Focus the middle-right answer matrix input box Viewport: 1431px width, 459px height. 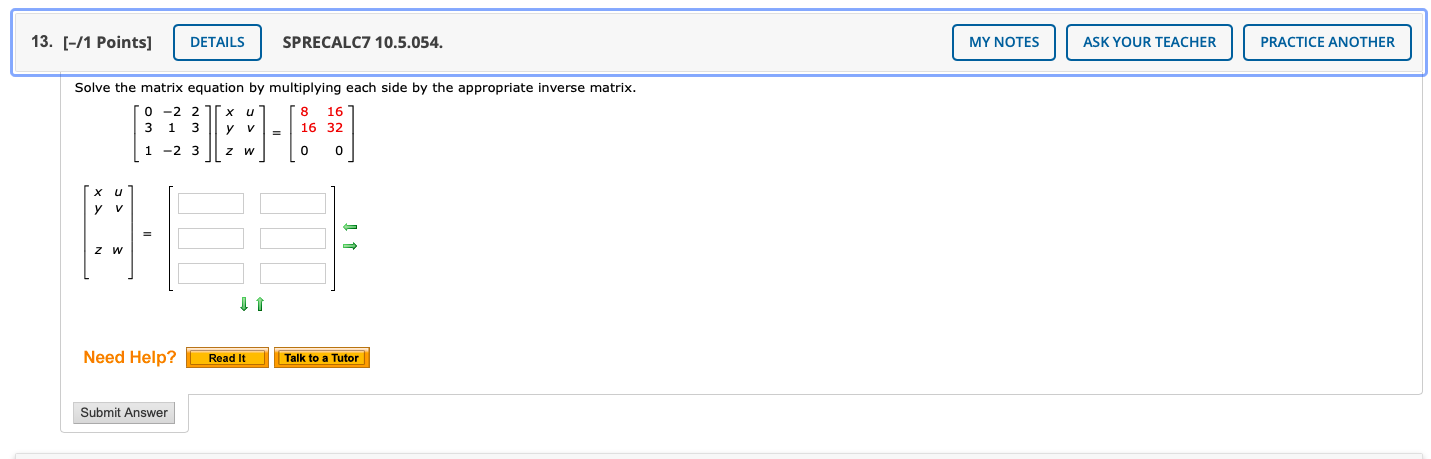coord(293,239)
